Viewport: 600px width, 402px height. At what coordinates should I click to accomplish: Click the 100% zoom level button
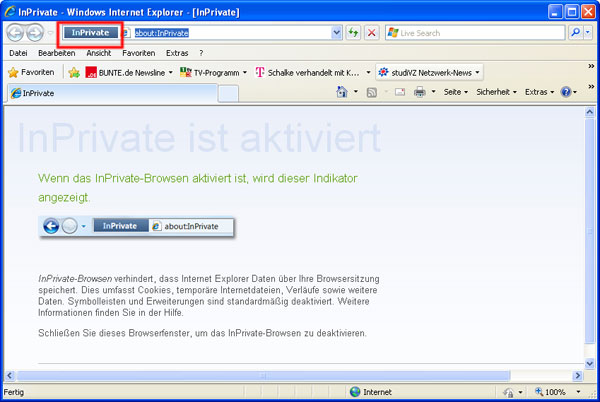(550, 392)
